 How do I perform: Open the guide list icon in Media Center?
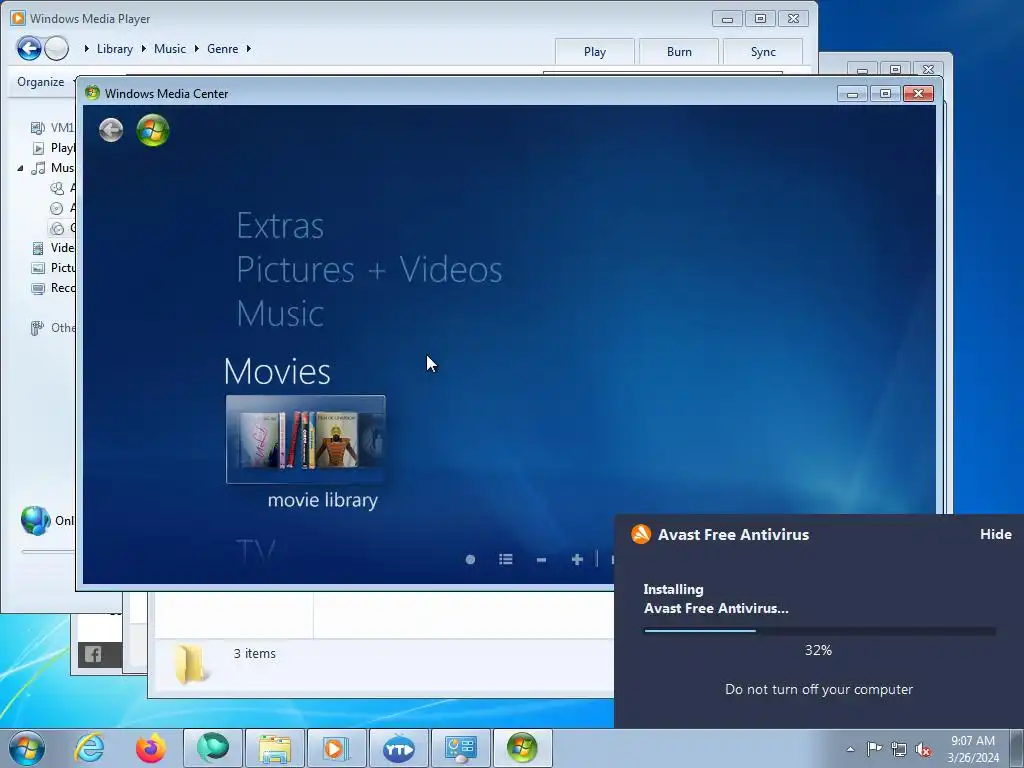(x=505, y=560)
